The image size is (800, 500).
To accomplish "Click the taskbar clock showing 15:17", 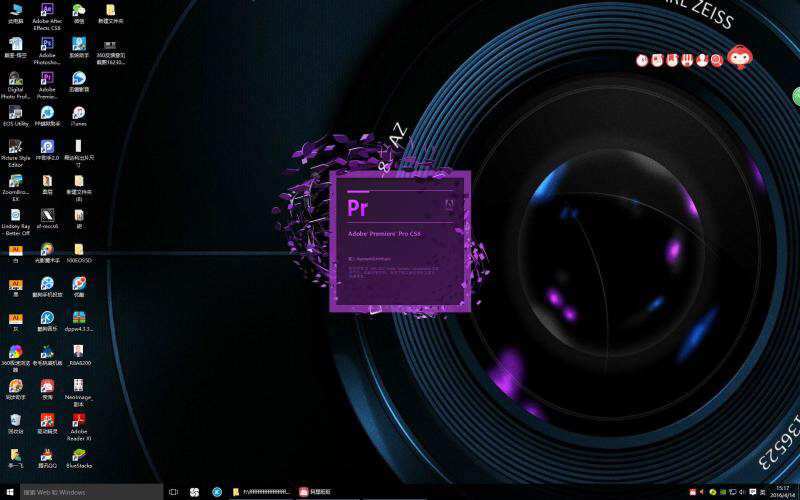I will (782, 492).
